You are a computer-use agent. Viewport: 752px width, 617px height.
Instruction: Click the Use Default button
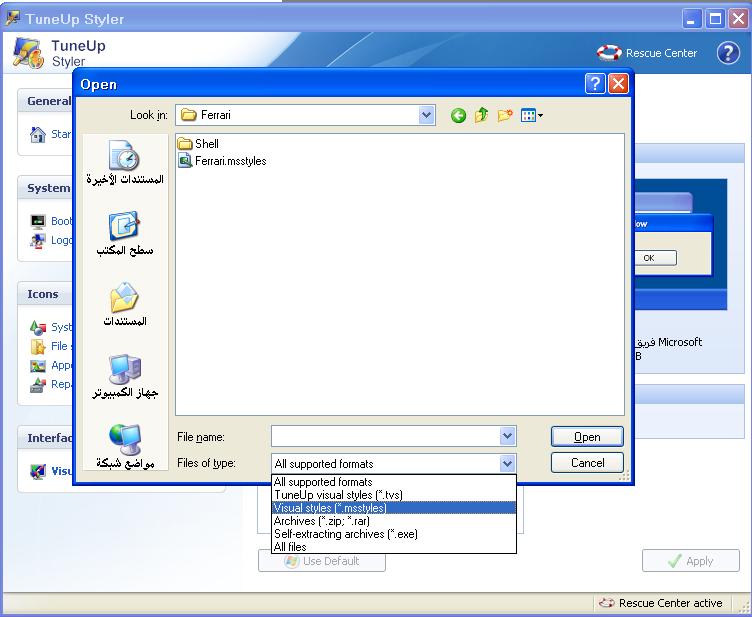click(322, 561)
